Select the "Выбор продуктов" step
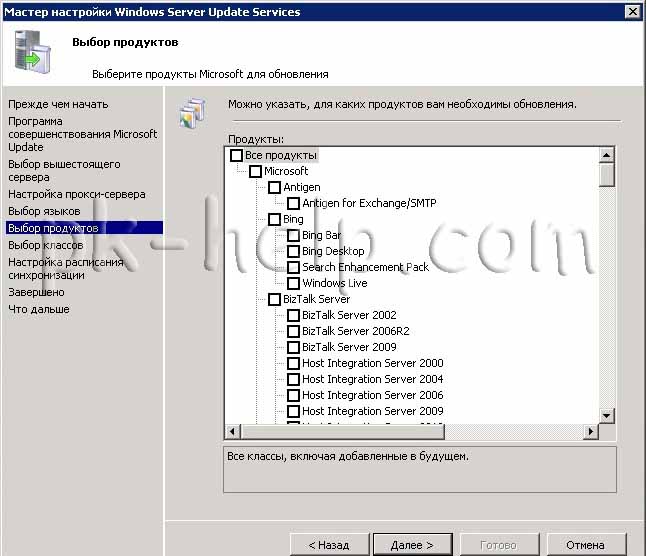Image resolution: width=646 pixels, height=556 pixels. tap(84, 228)
